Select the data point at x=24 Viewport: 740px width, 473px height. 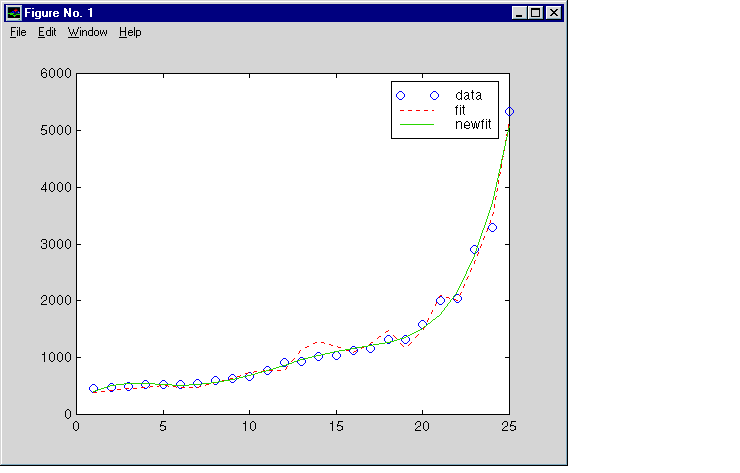tap(492, 228)
